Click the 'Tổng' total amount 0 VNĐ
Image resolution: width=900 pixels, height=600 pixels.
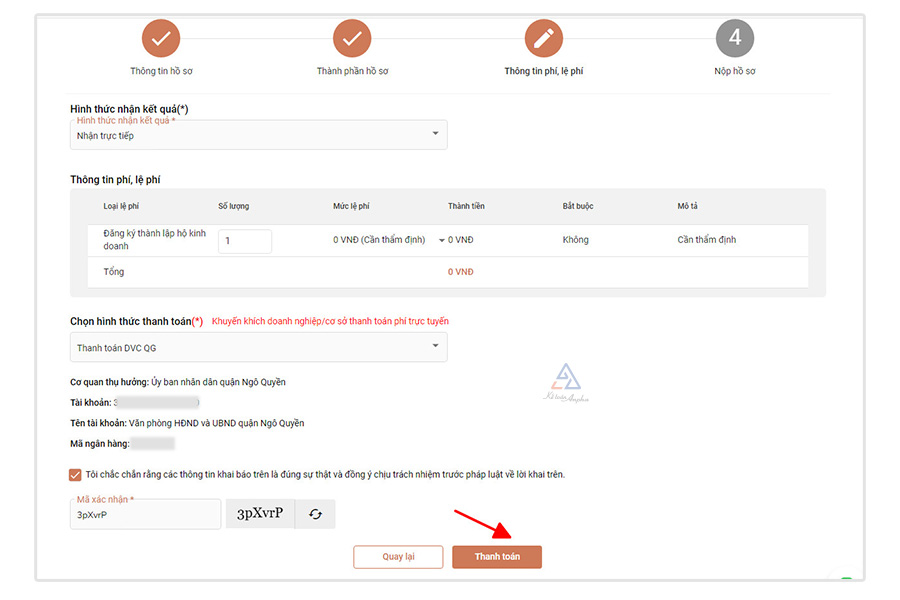[x=461, y=272]
